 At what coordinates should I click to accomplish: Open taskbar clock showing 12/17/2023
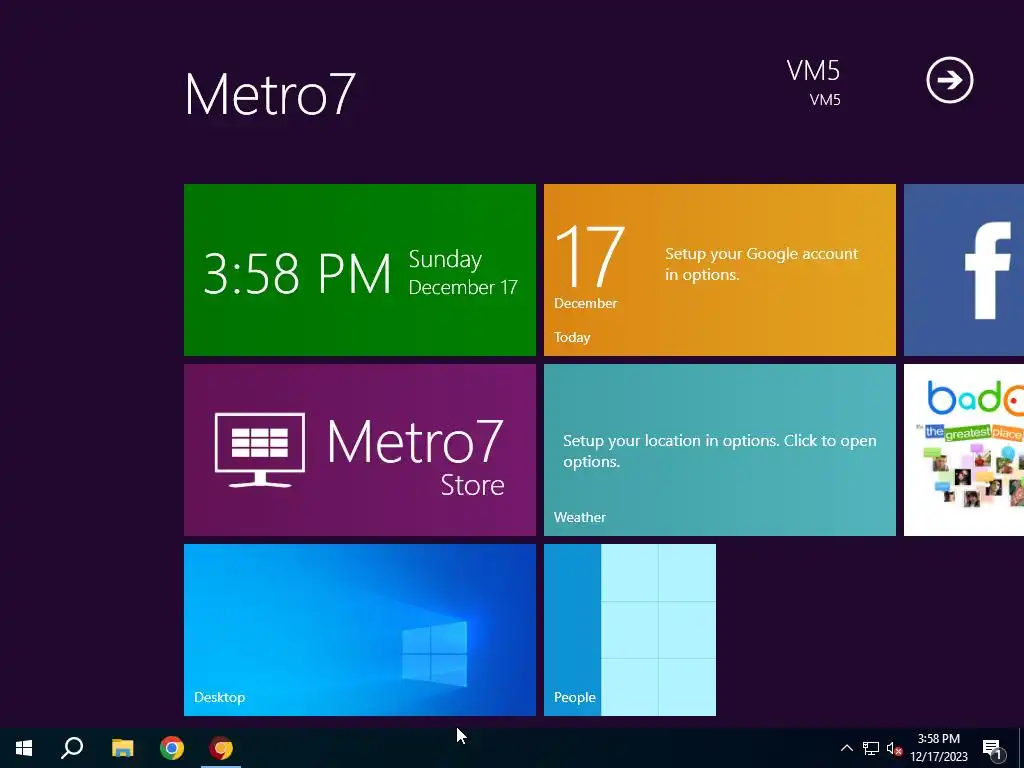pyautogui.click(x=938, y=748)
